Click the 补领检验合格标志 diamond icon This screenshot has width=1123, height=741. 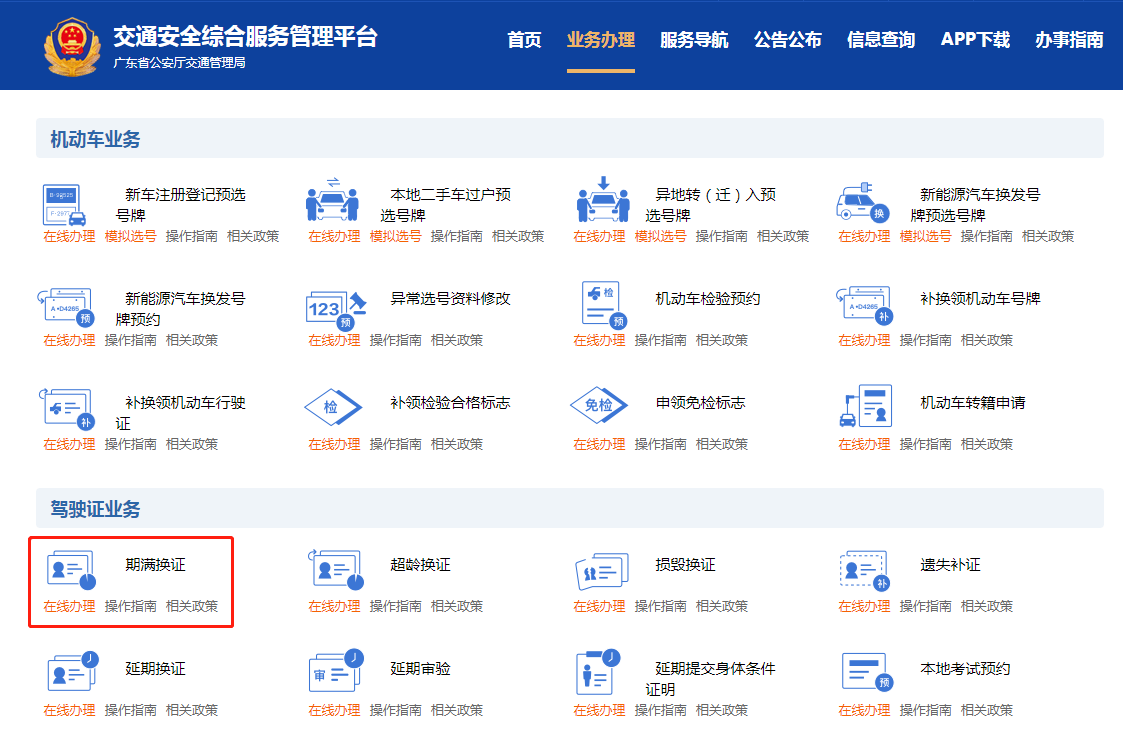(x=332, y=408)
